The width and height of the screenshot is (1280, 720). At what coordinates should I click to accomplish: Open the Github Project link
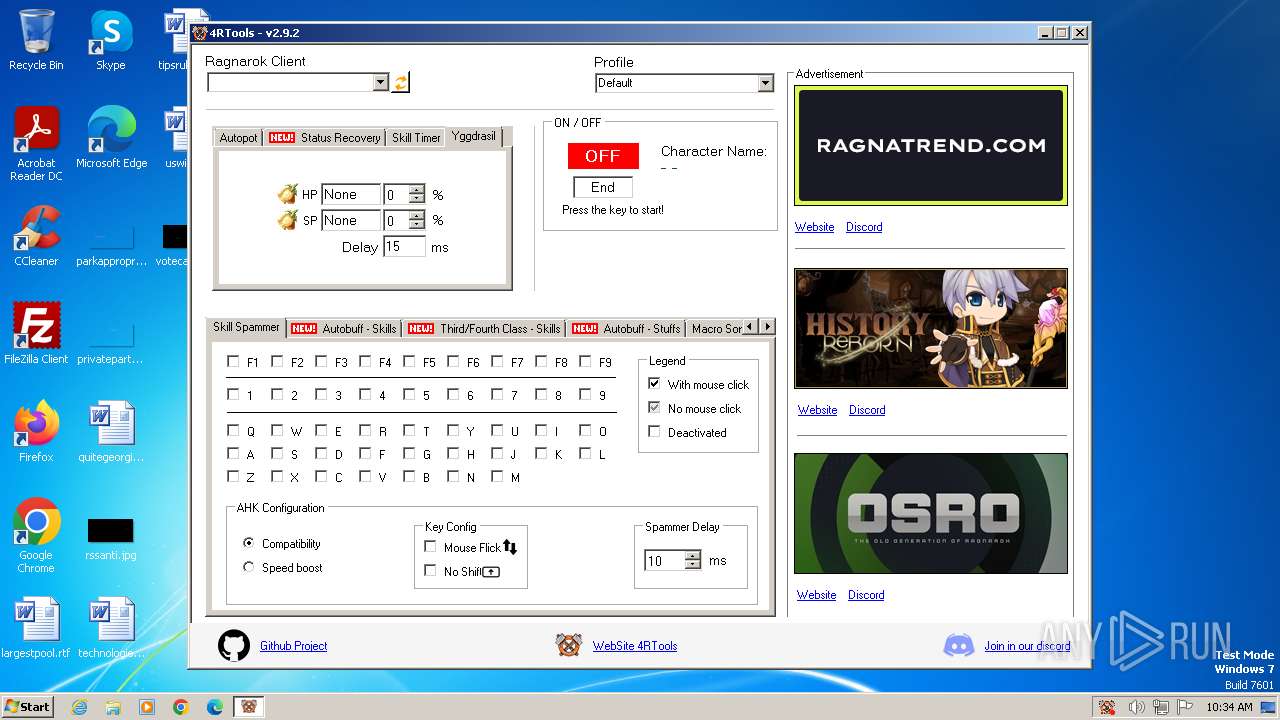[293, 646]
